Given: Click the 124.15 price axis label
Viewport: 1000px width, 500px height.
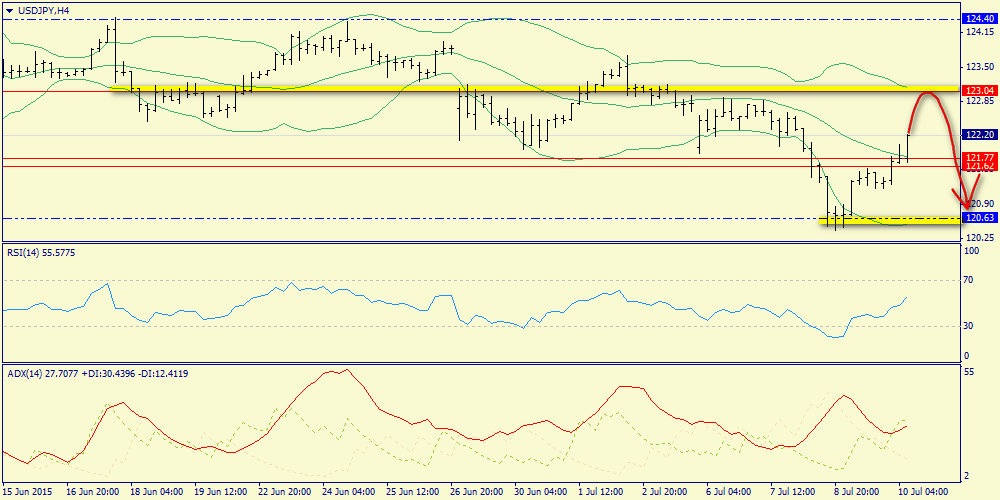Looking at the screenshot, I should 976,32.
